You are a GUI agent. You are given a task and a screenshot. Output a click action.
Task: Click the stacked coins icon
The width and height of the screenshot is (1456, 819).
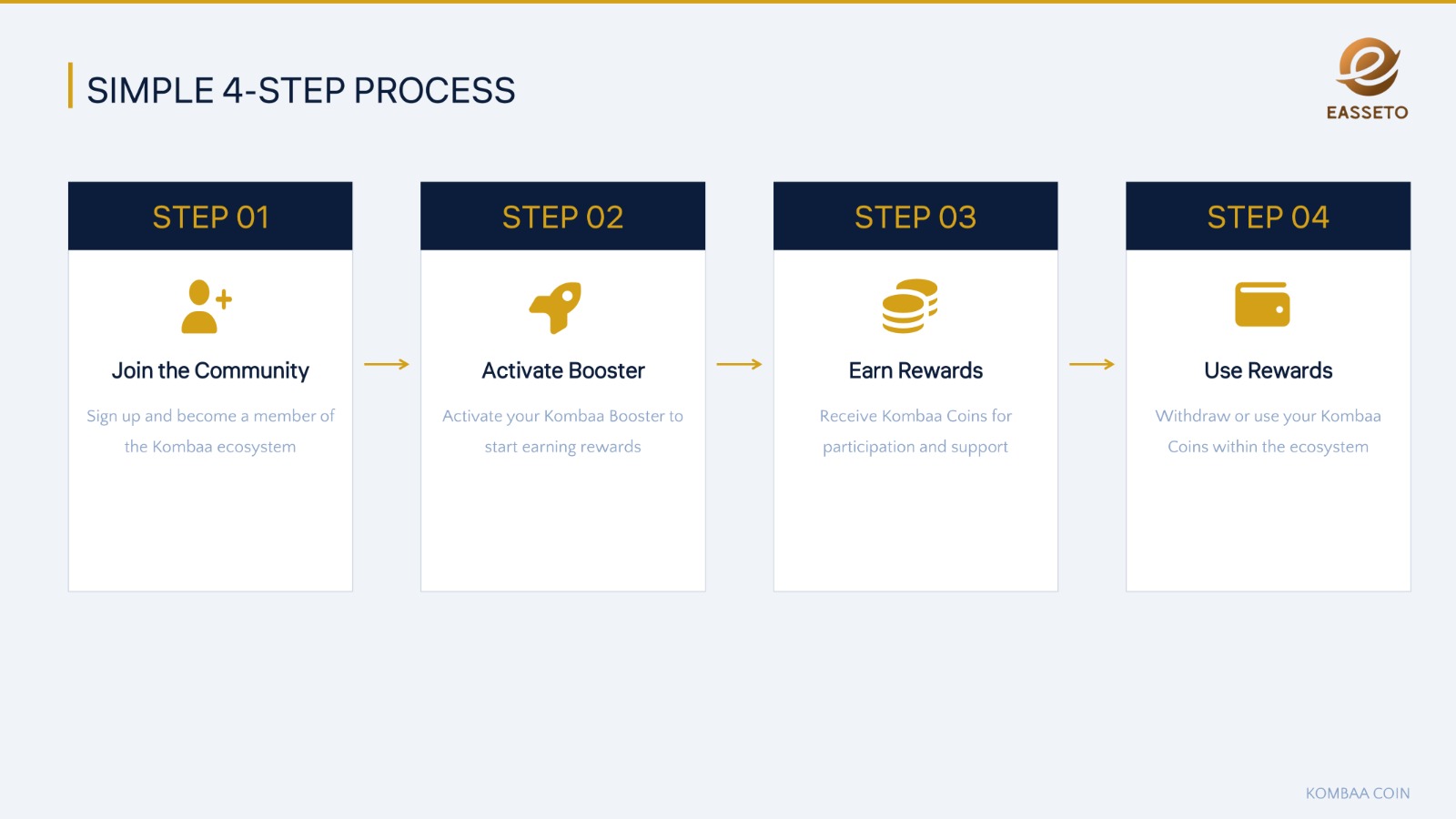tap(909, 306)
